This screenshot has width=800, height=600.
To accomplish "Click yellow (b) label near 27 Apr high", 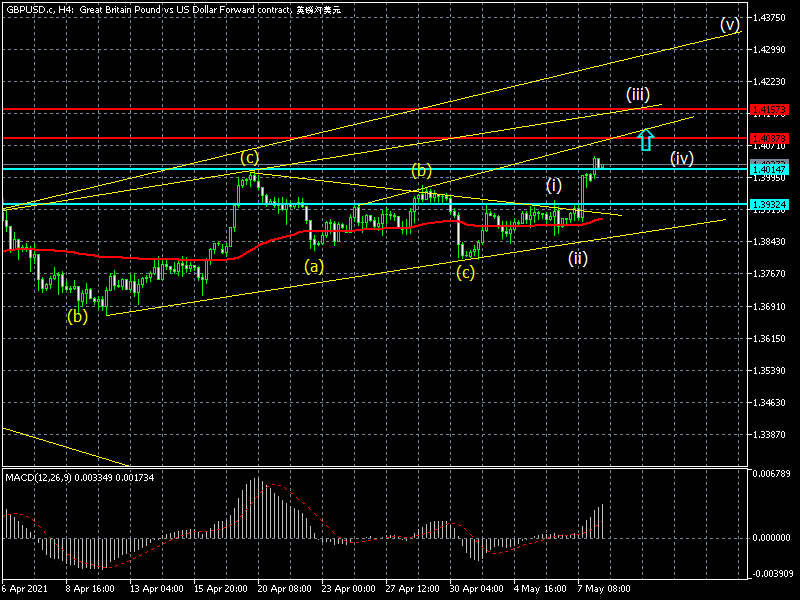I will [421, 170].
